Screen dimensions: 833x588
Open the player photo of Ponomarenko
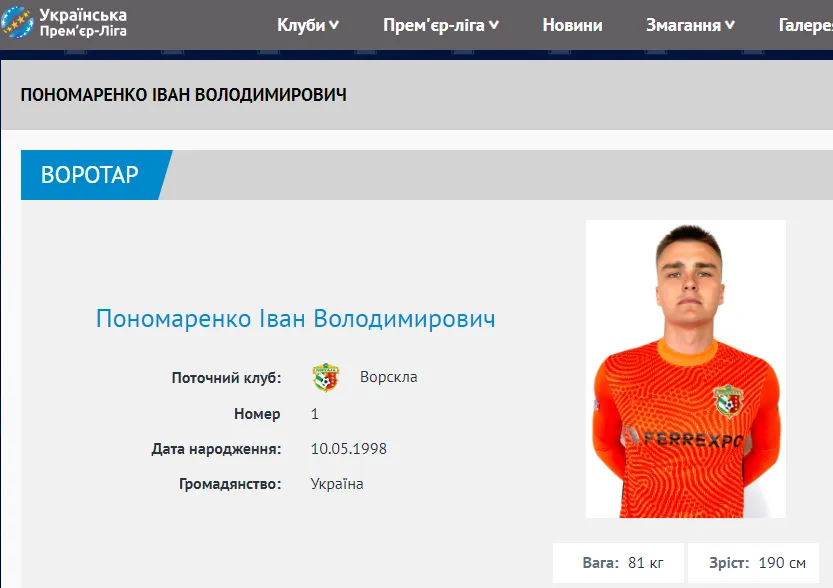685,369
